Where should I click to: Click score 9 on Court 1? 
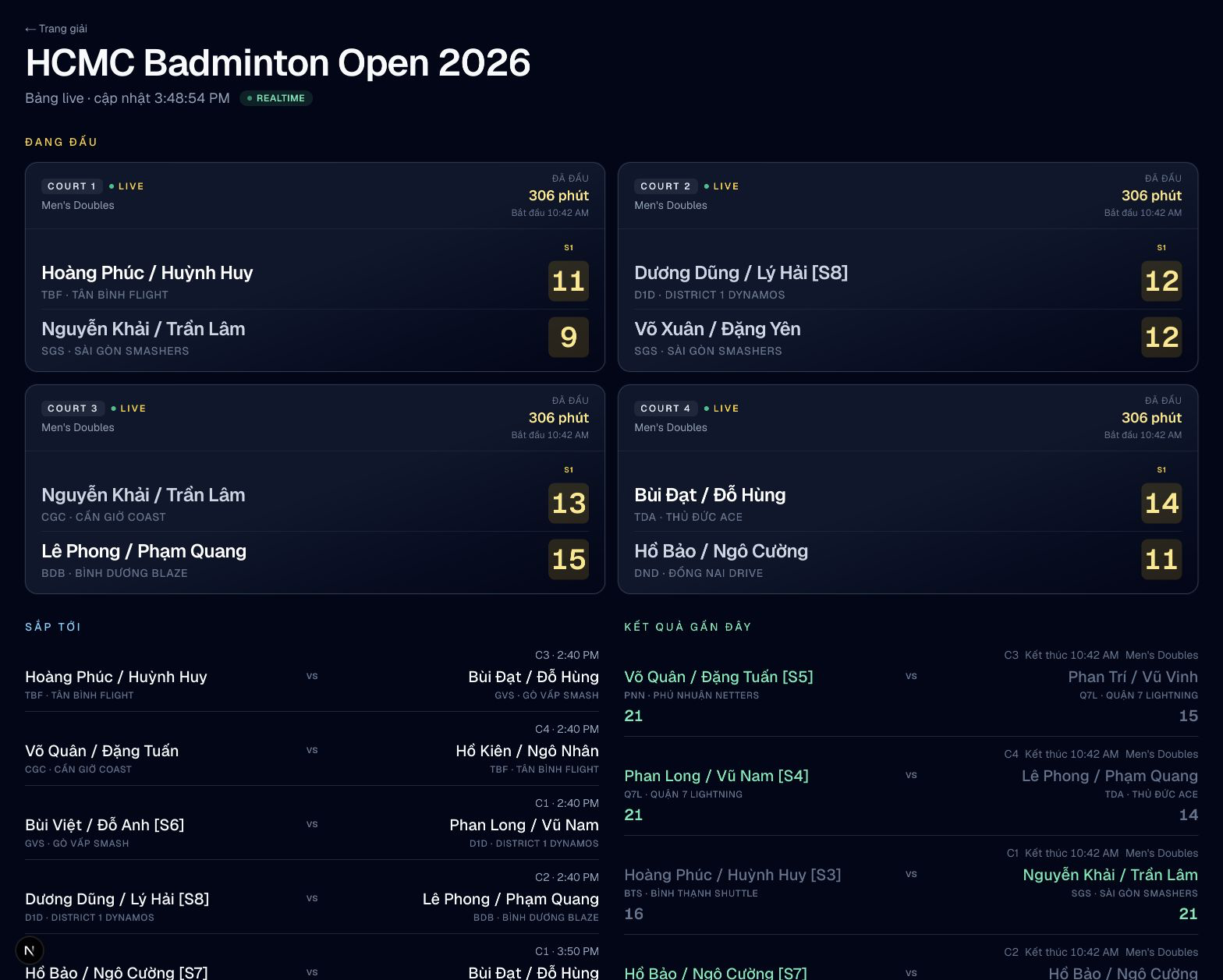[569, 337]
